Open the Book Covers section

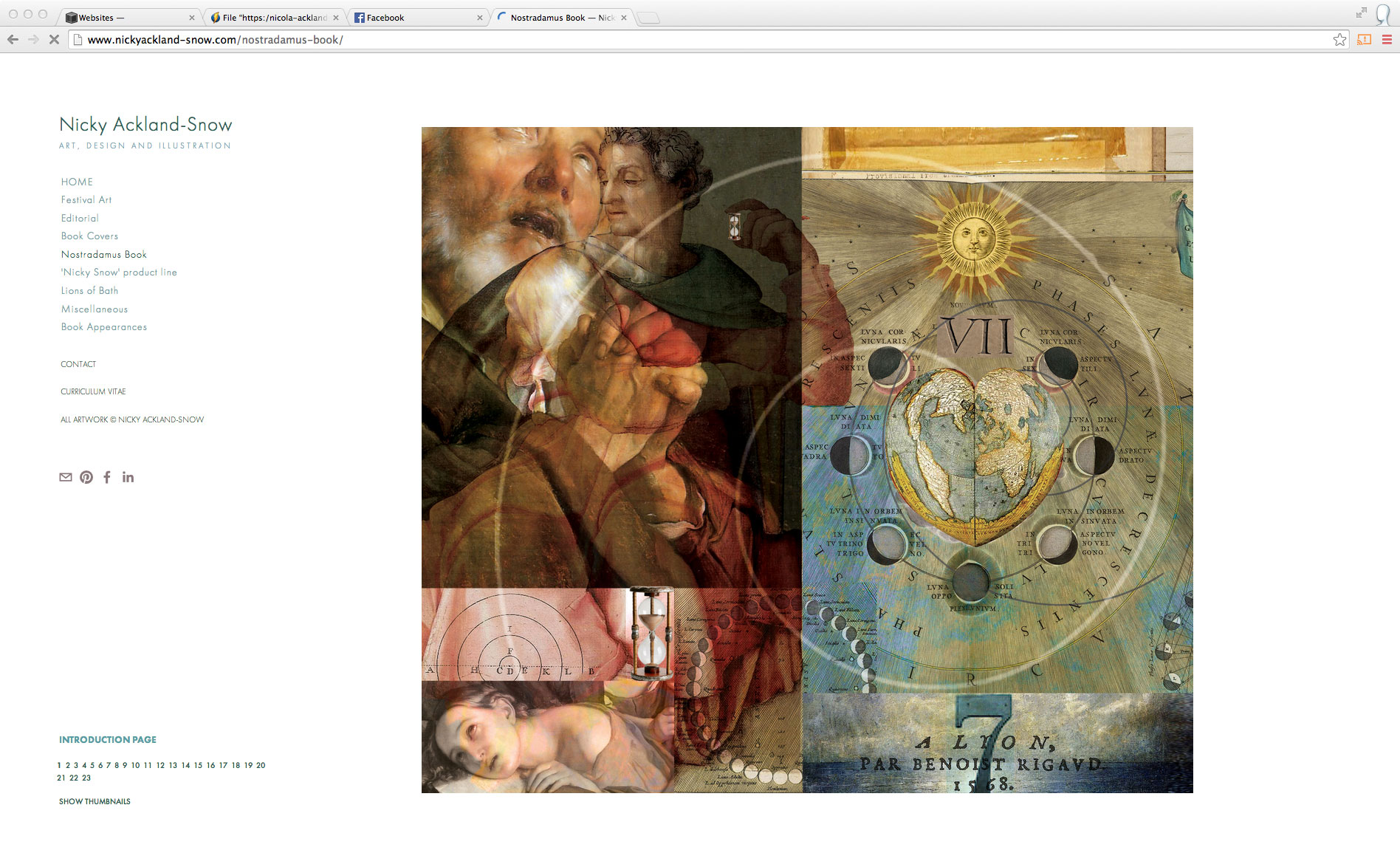tap(89, 236)
